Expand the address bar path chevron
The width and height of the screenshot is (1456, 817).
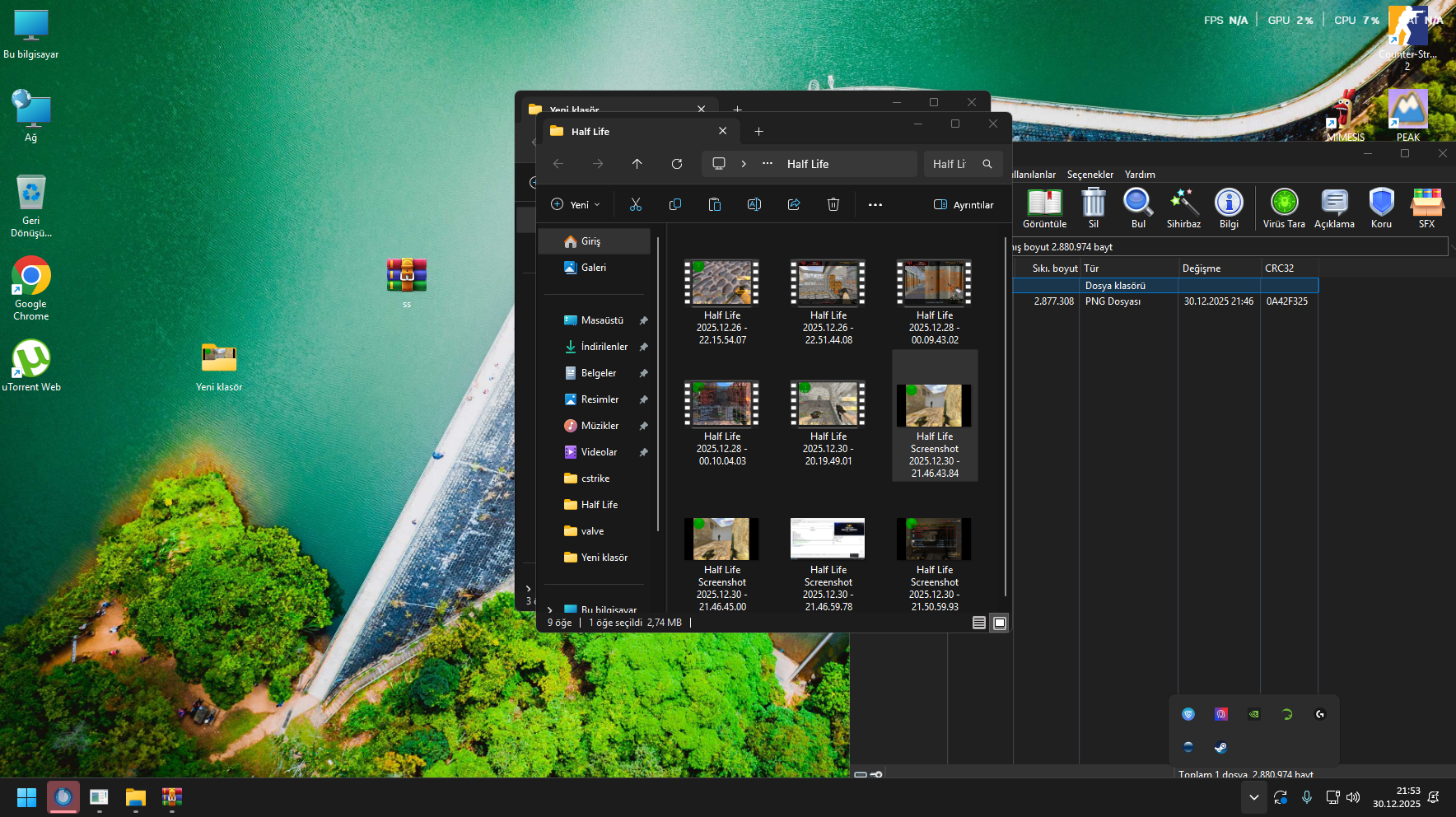click(744, 164)
